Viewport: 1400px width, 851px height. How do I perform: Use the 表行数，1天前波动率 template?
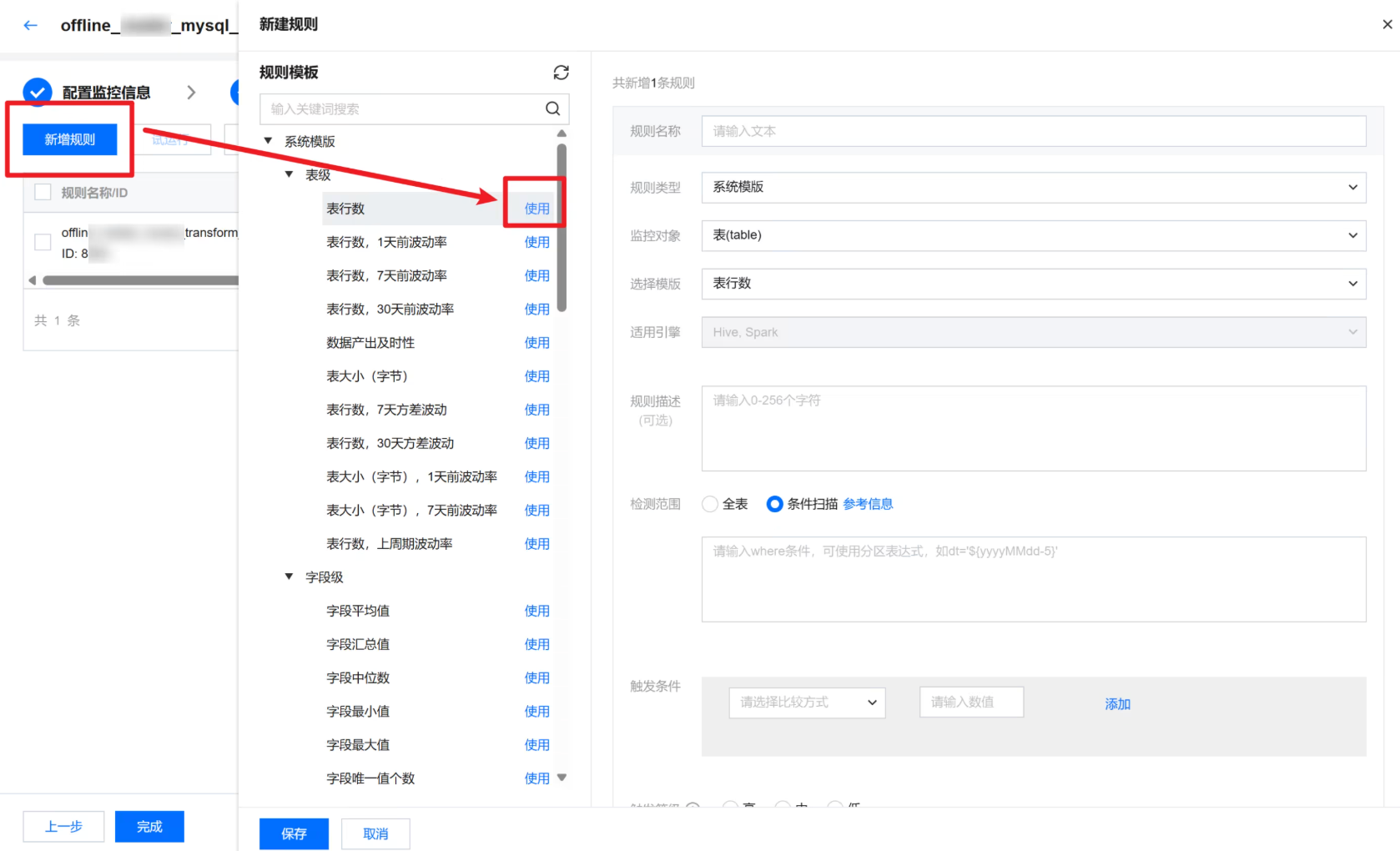(x=536, y=242)
